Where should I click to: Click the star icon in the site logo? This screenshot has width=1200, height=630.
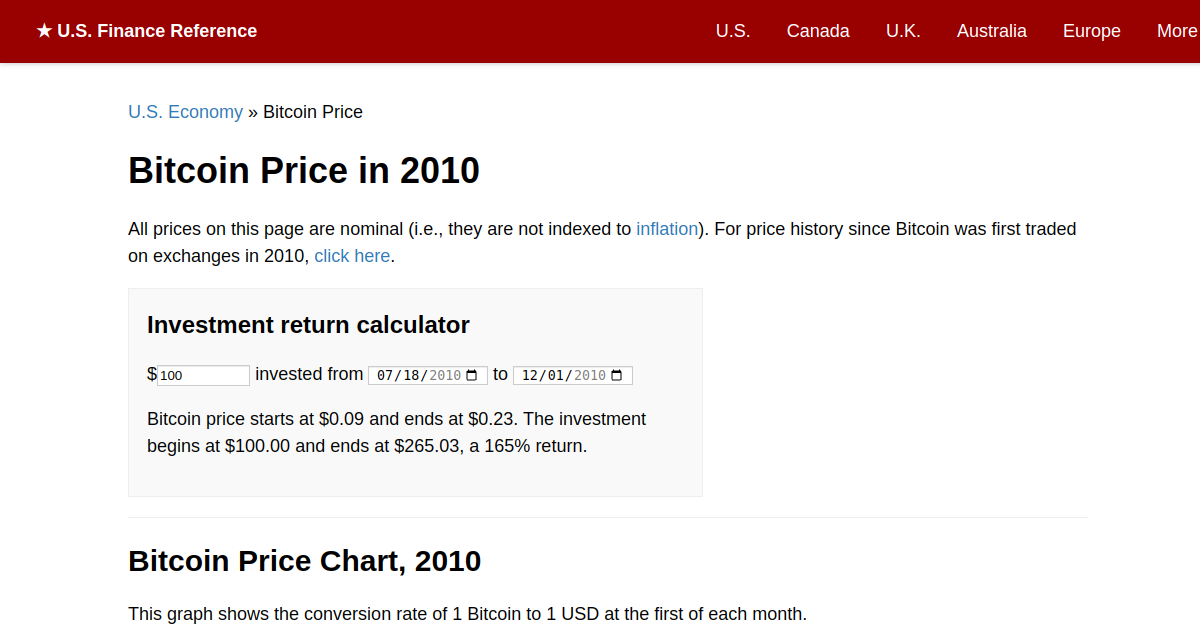point(42,31)
